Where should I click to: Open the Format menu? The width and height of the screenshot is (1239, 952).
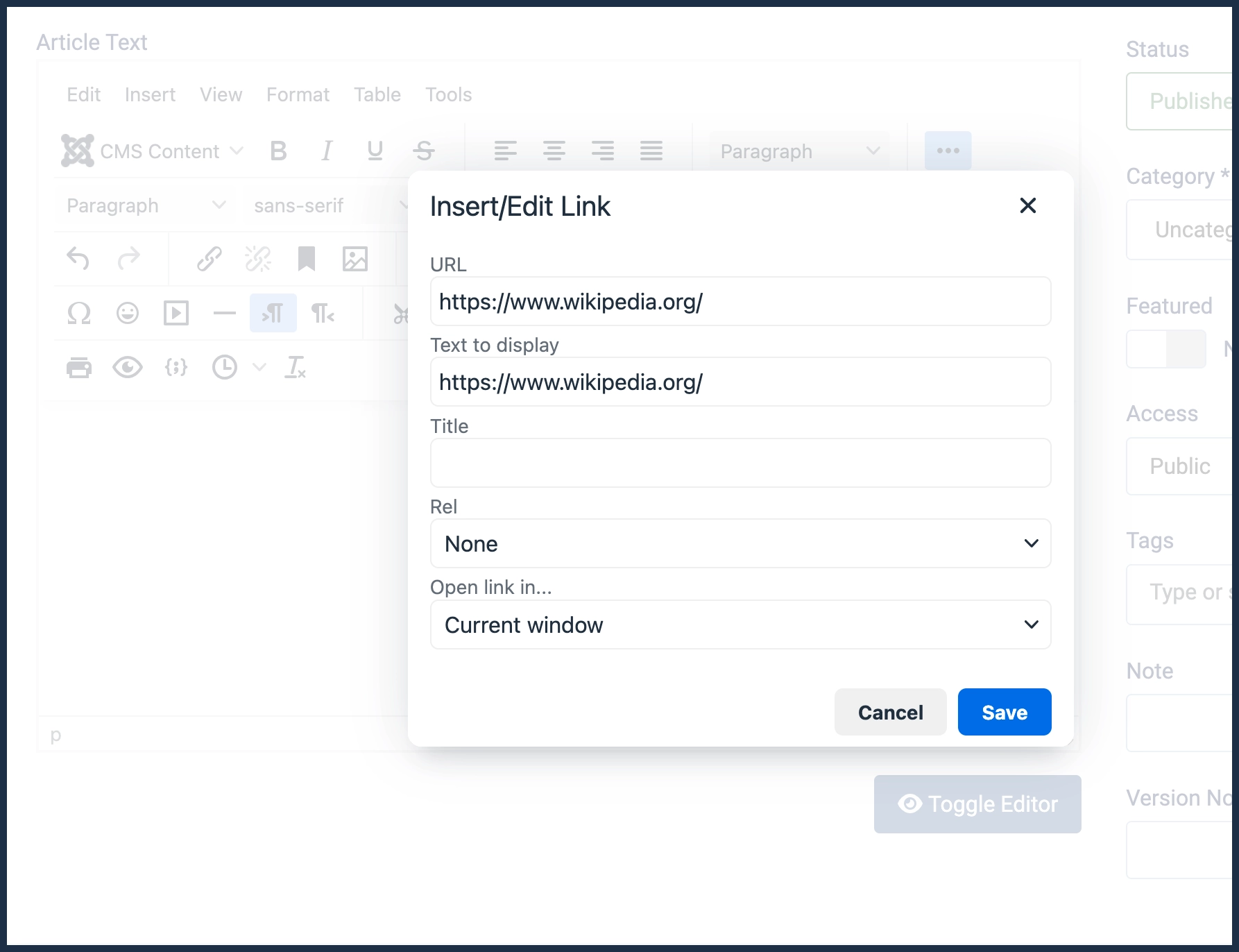coord(298,94)
